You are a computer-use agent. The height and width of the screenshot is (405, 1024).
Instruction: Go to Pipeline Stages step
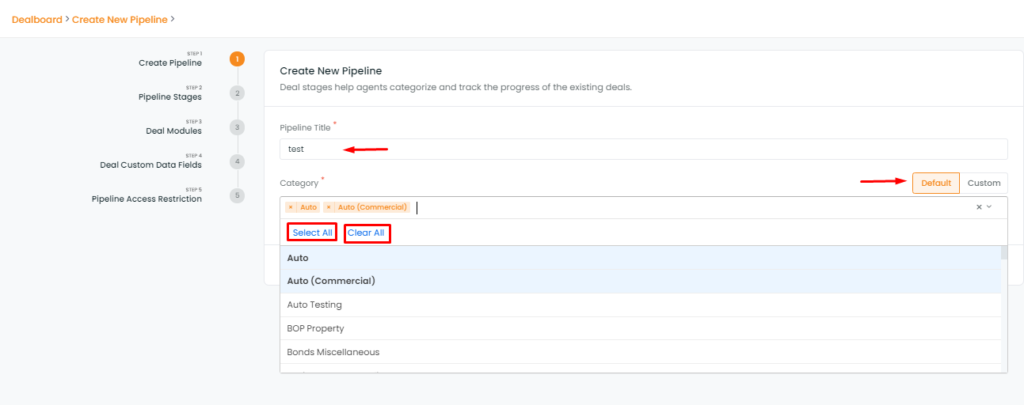[x=169, y=97]
